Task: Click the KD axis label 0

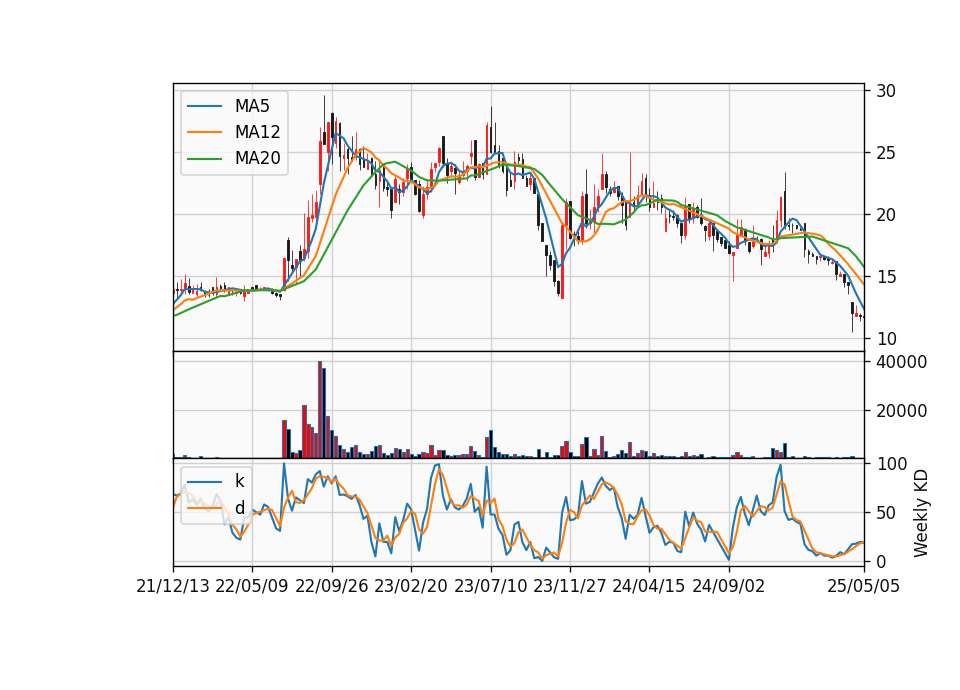Action: [881, 561]
